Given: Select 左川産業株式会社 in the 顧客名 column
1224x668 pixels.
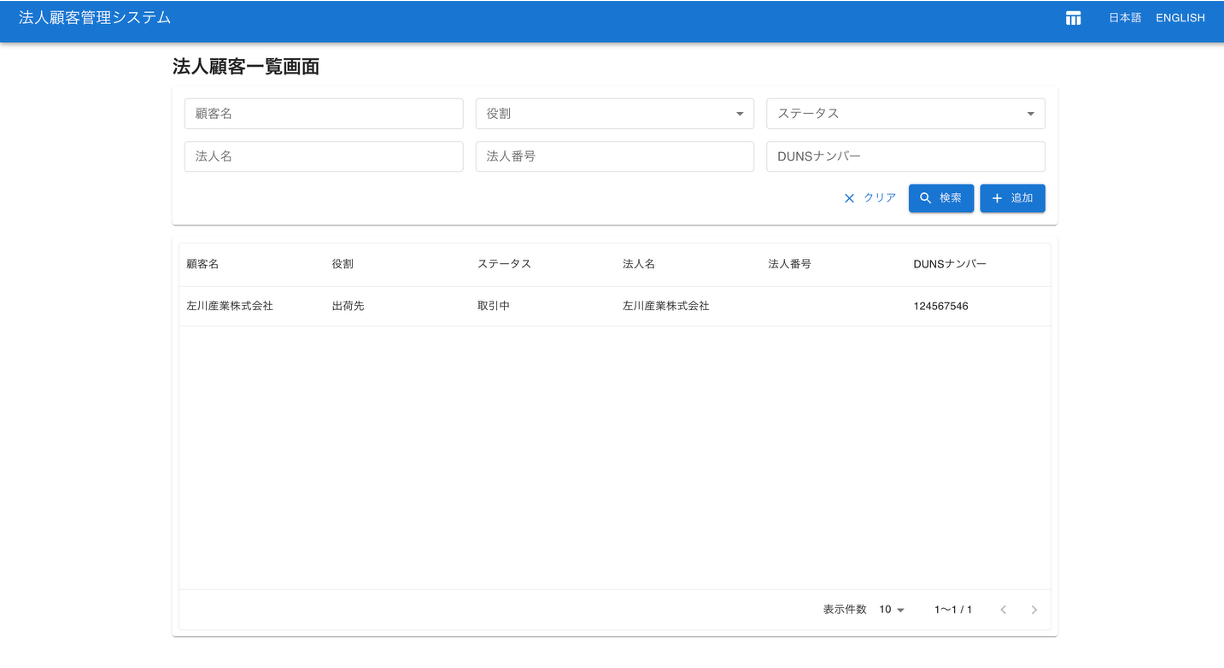Looking at the screenshot, I should pyautogui.click(x=230, y=306).
